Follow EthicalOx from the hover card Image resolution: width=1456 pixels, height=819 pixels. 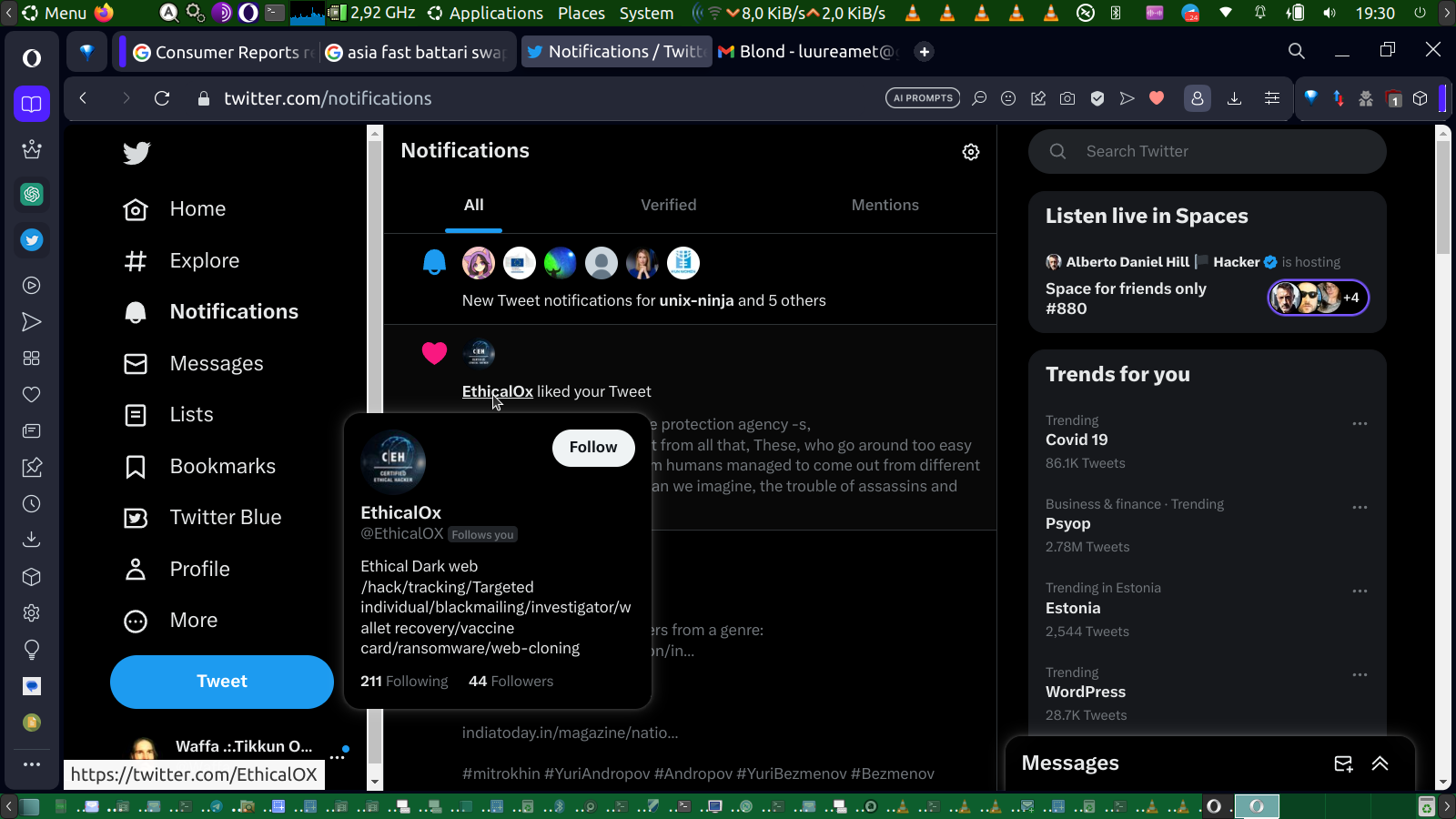(x=593, y=448)
